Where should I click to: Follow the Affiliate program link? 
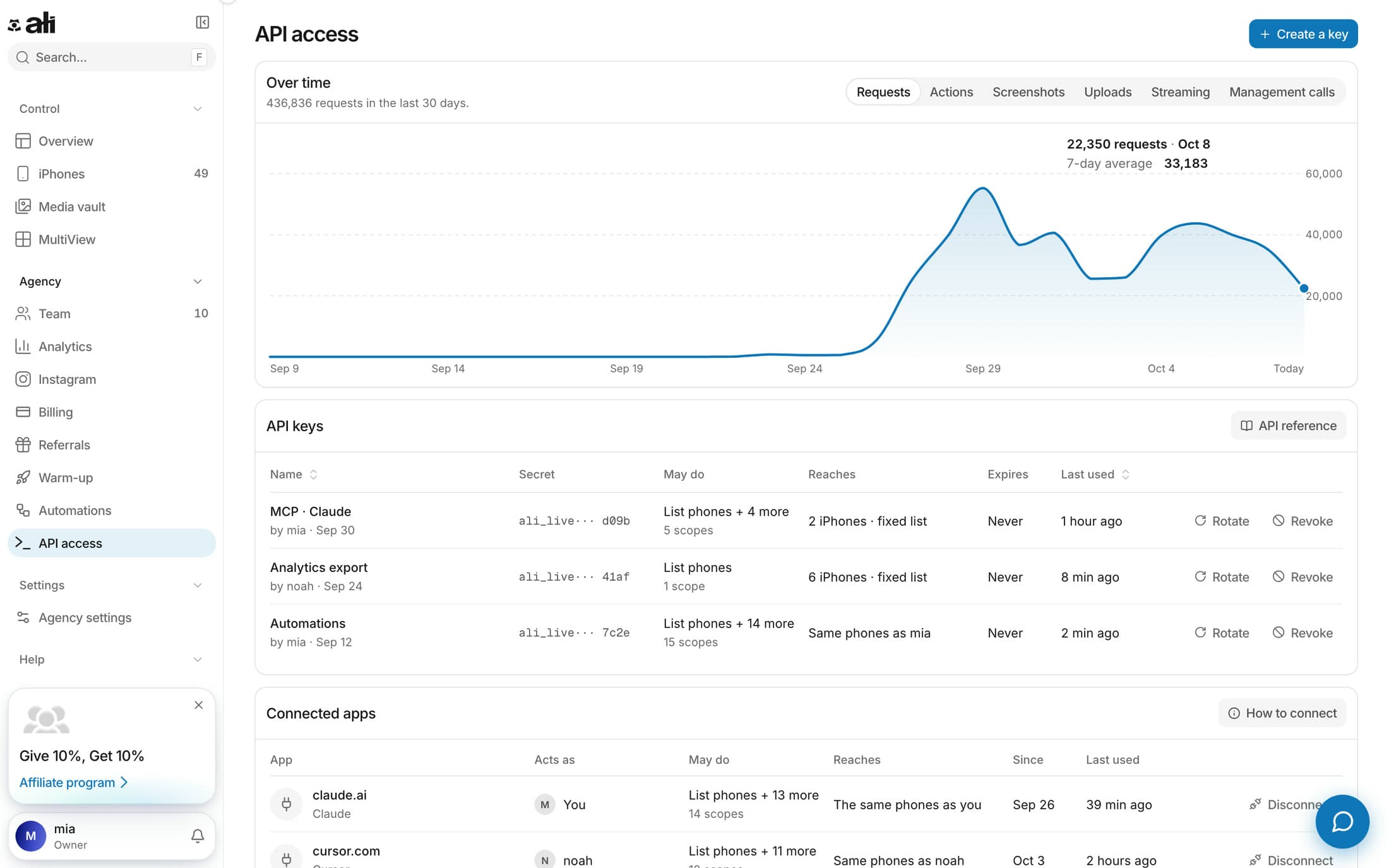[73, 783]
